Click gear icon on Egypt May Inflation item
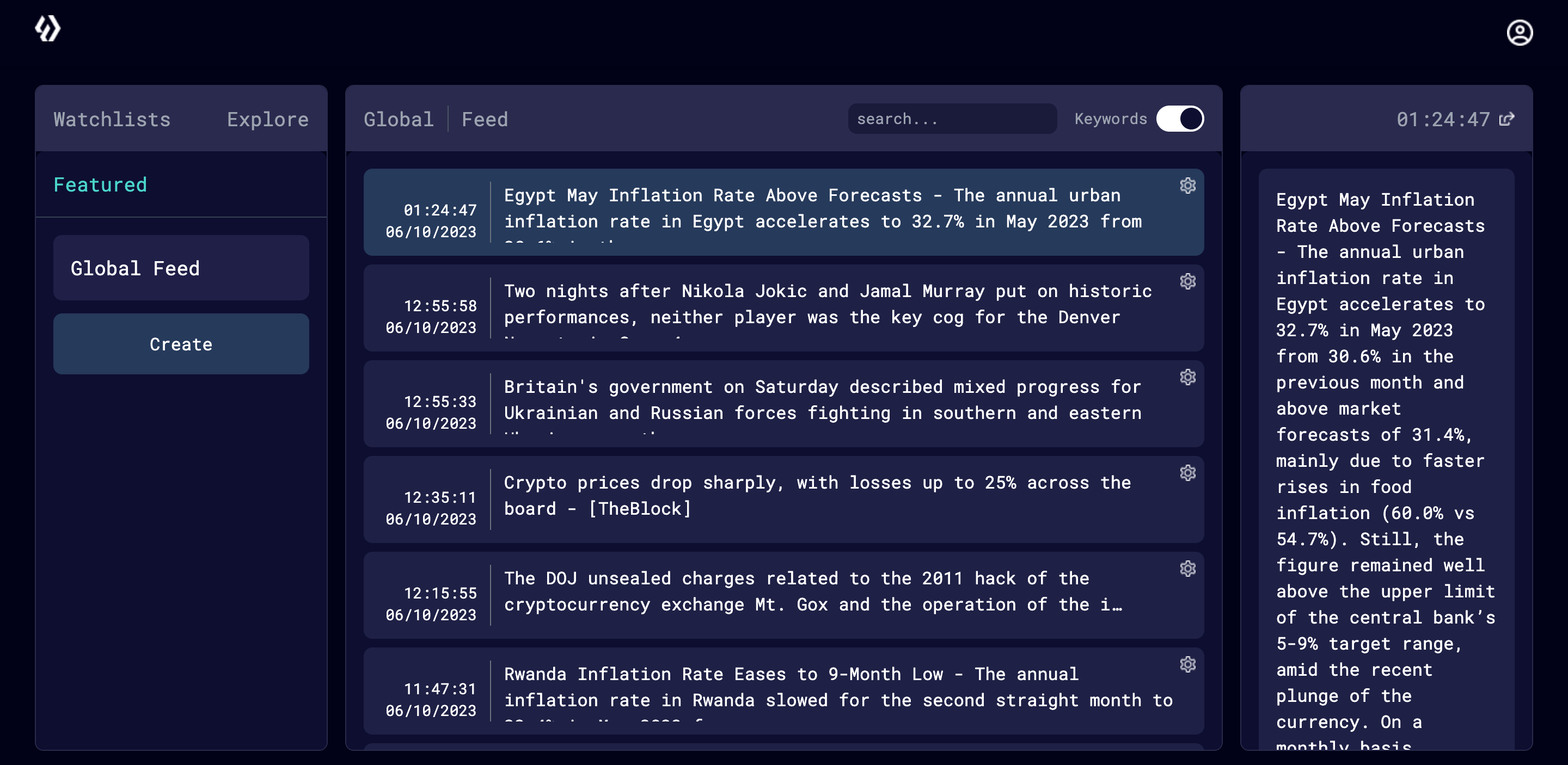1568x765 pixels. [1187, 186]
